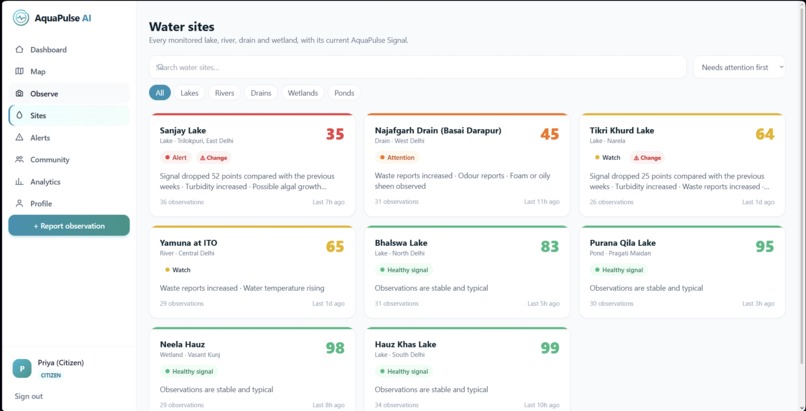Click signal score 65 on Yamuna at ITO

coord(335,246)
